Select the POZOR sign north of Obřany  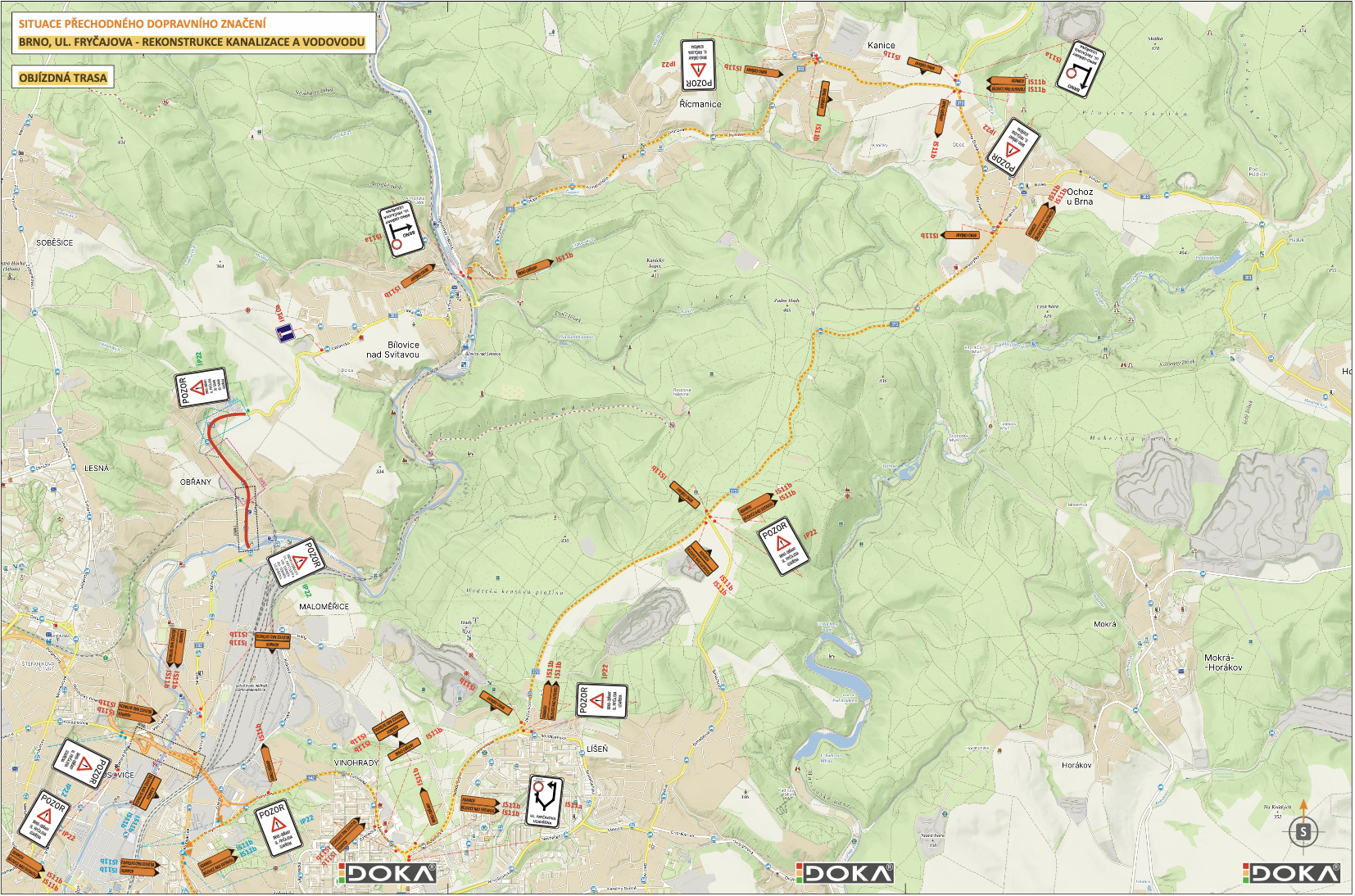pyautogui.click(x=201, y=387)
